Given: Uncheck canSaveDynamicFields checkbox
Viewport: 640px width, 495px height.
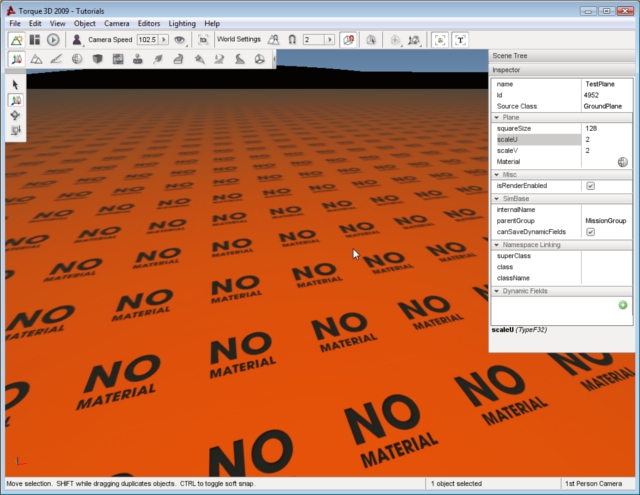Looking at the screenshot, I should click(590, 232).
